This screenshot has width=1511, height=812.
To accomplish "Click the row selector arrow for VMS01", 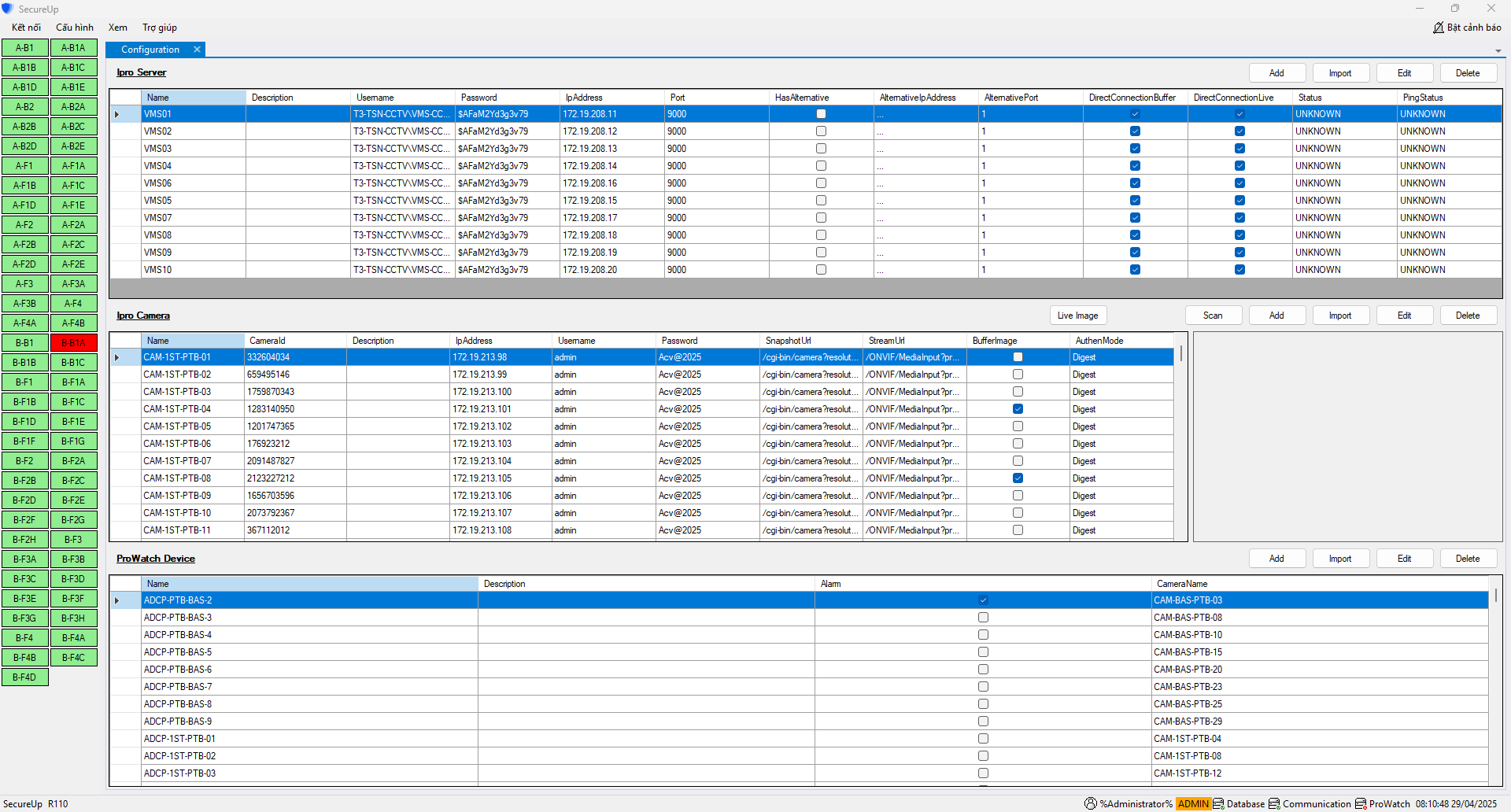I will pyautogui.click(x=117, y=114).
